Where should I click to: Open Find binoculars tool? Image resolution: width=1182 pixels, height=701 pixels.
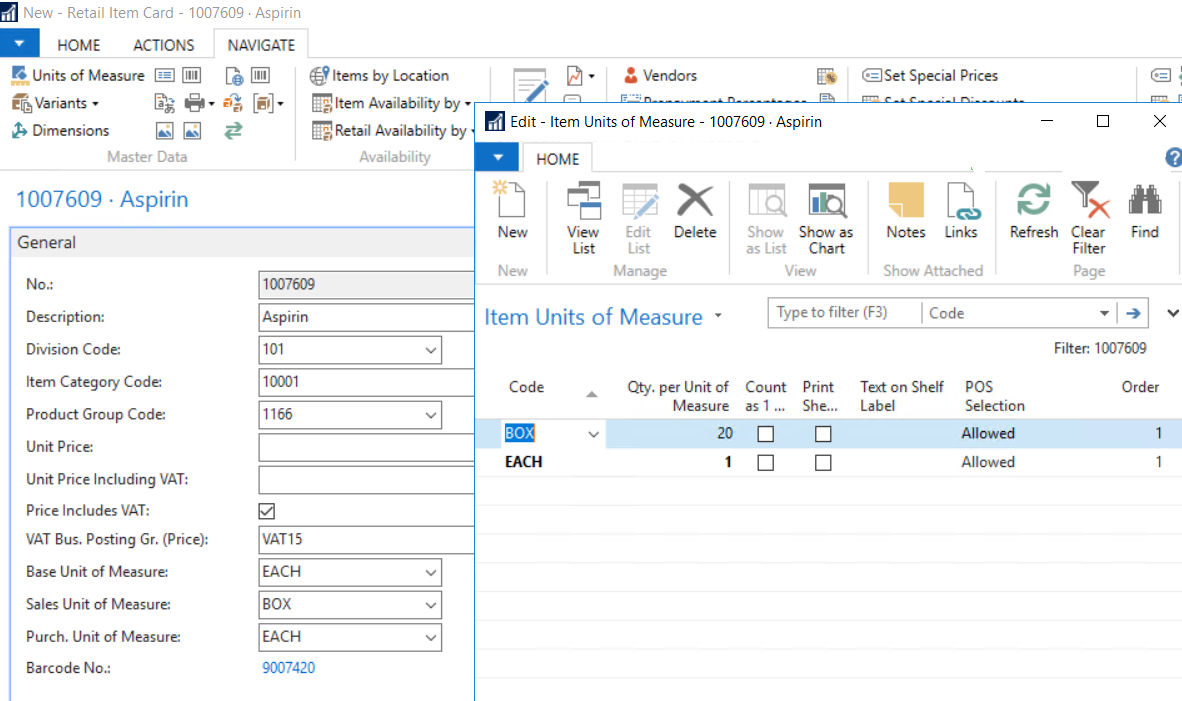pyautogui.click(x=1144, y=210)
